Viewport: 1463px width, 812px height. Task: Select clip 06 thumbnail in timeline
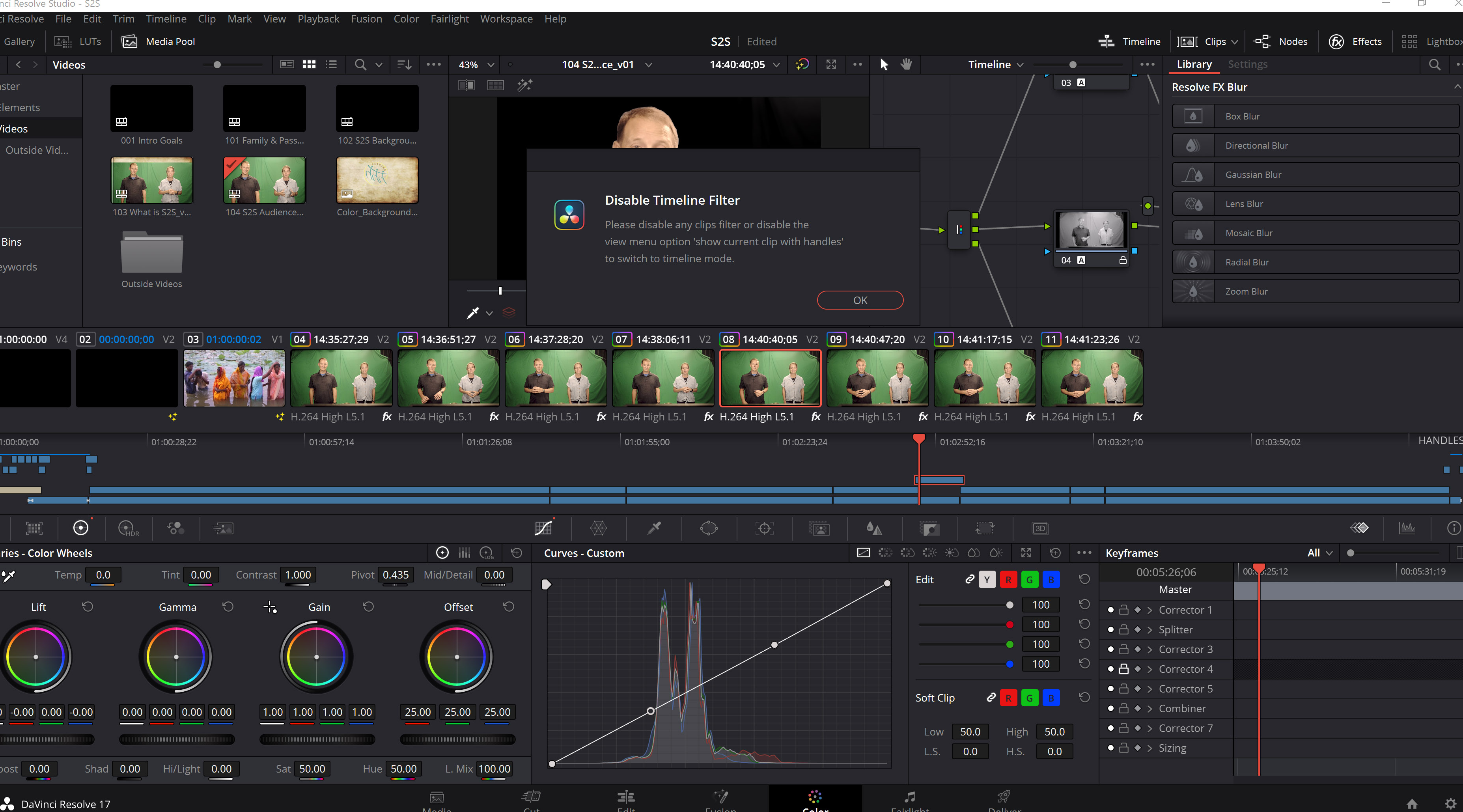pyautogui.click(x=556, y=378)
